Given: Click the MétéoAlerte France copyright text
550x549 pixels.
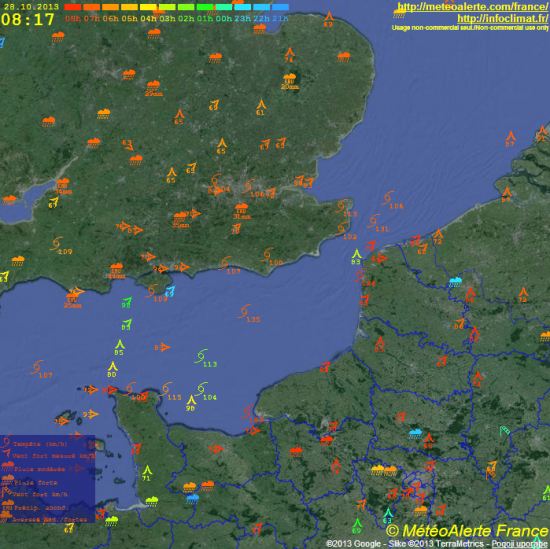Looking at the screenshot, I should pyautogui.click(x=468, y=530).
